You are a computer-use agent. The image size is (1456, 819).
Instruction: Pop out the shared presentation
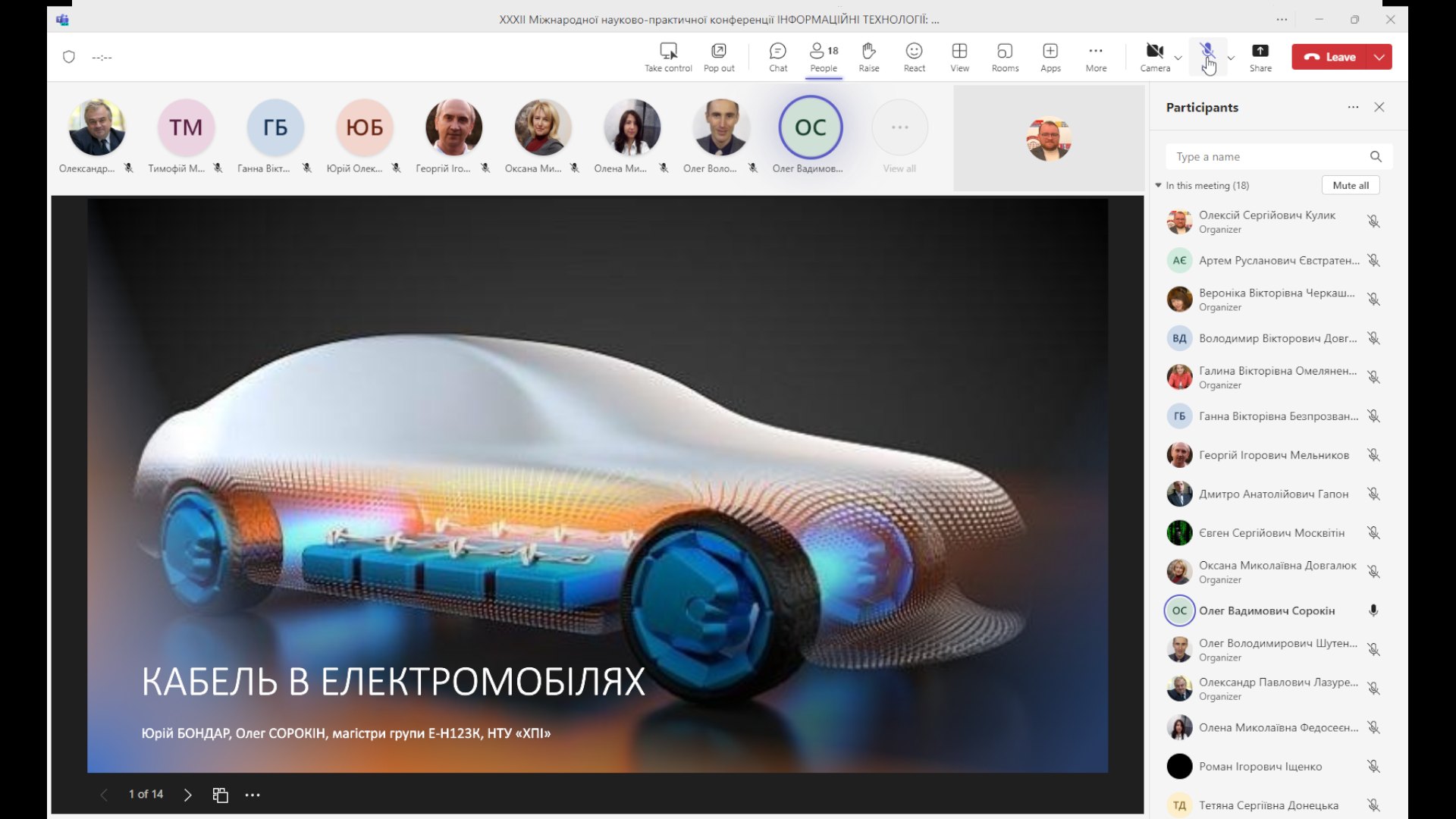pos(718,52)
